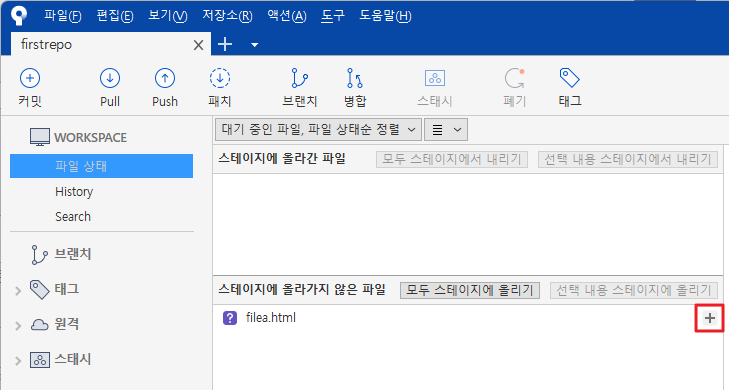Click 모두 스테이지에 올리기 button
Viewport: 729px width, 390px height.
470,290
